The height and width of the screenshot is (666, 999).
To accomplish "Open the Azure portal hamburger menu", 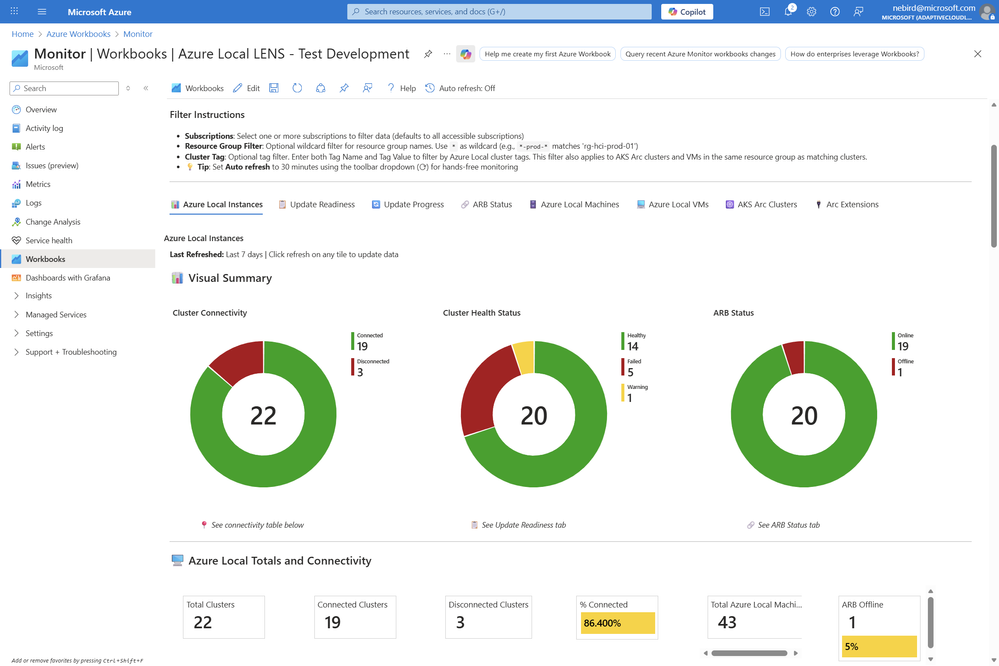I will (x=42, y=11).
